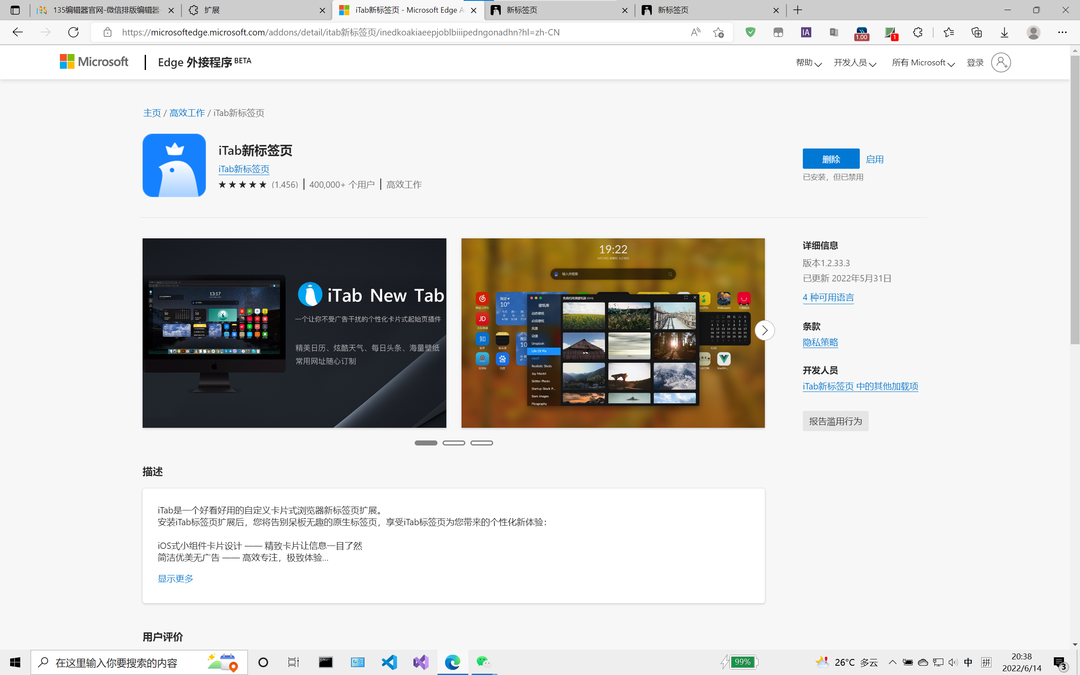Close the iTab新标签页 browser tab
The height and width of the screenshot is (675, 1080).
pos(473,10)
